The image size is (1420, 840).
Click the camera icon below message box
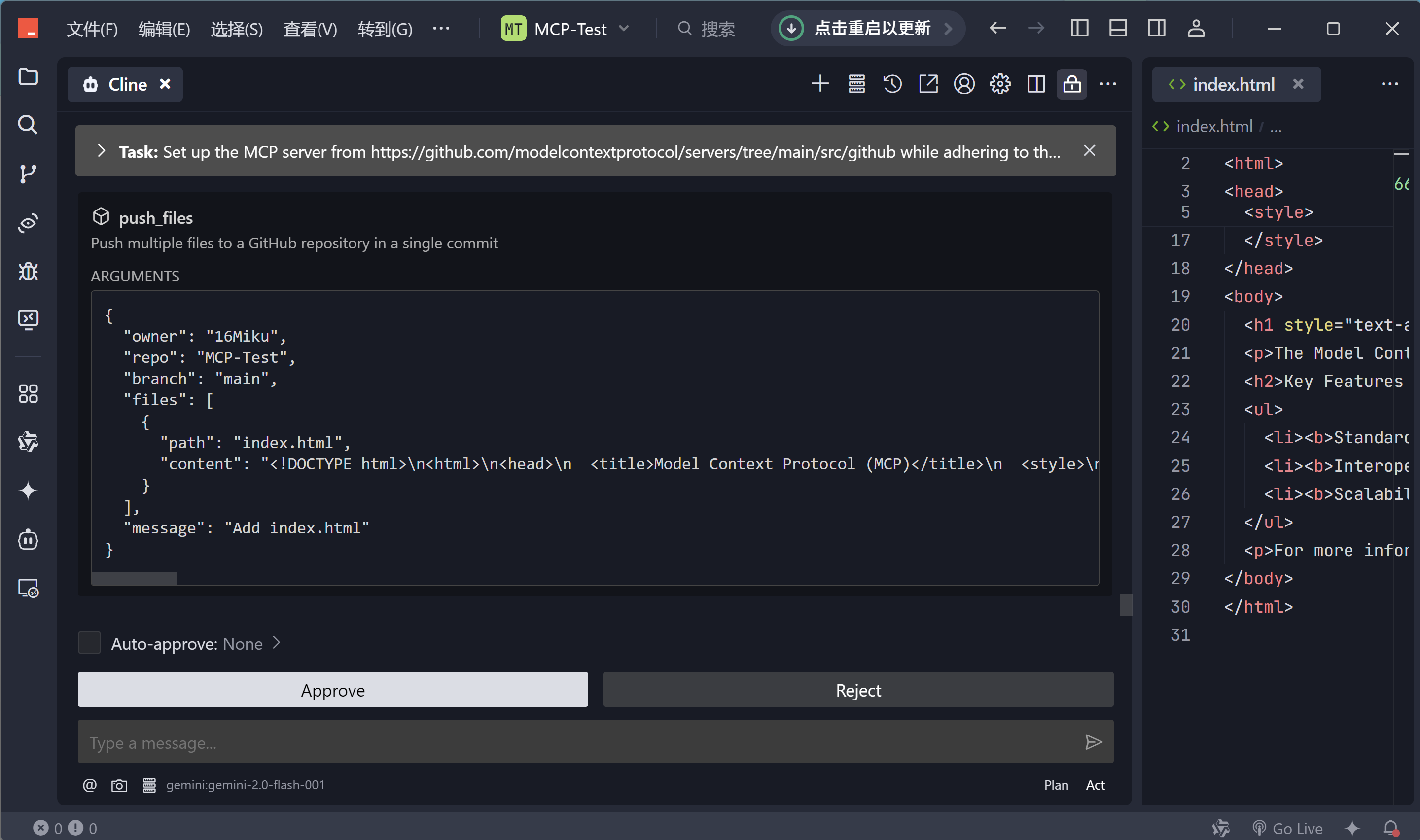click(119, 786)
